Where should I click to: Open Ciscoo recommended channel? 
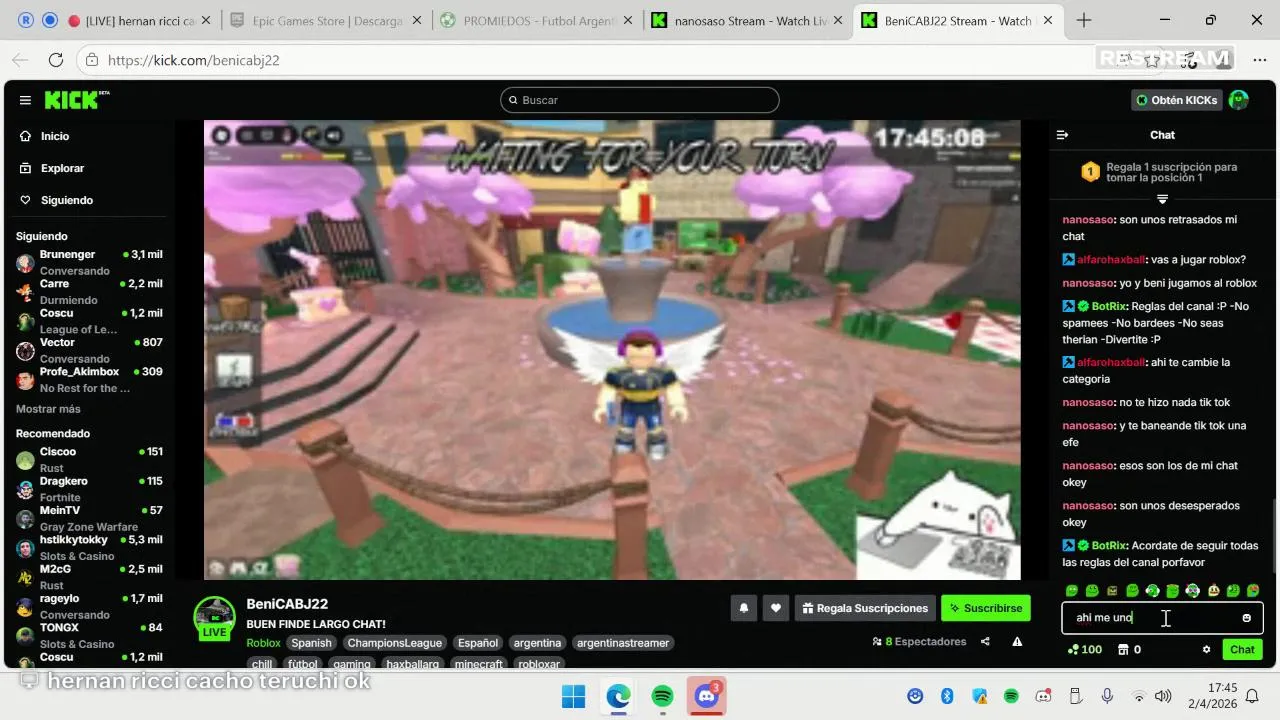click(x=88, y=459)
